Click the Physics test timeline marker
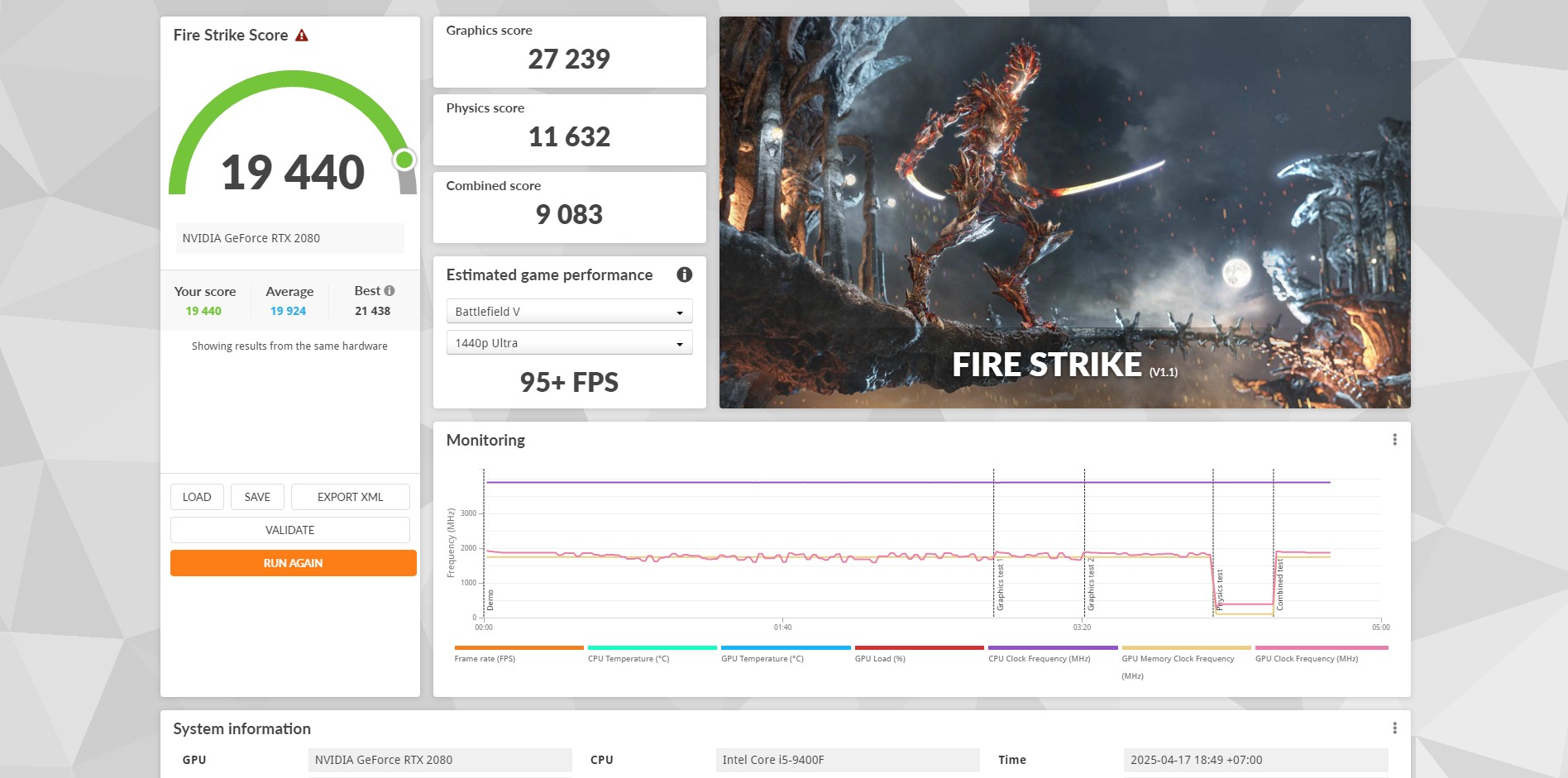Viewport: 1568px width, 778px height. pyautogui.click(x=1219, y=590)
